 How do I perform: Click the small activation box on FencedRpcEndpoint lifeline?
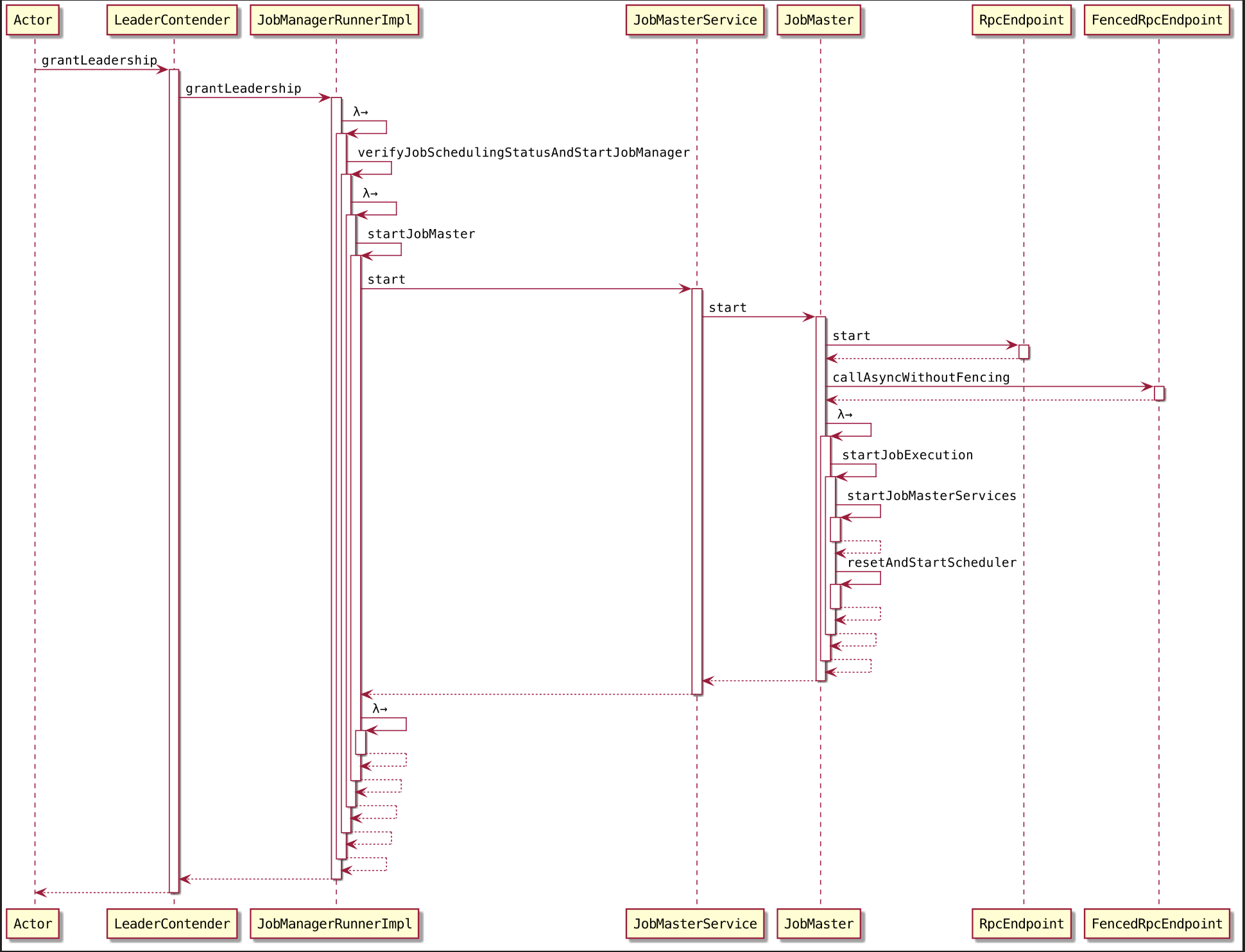pos(1159,393)
